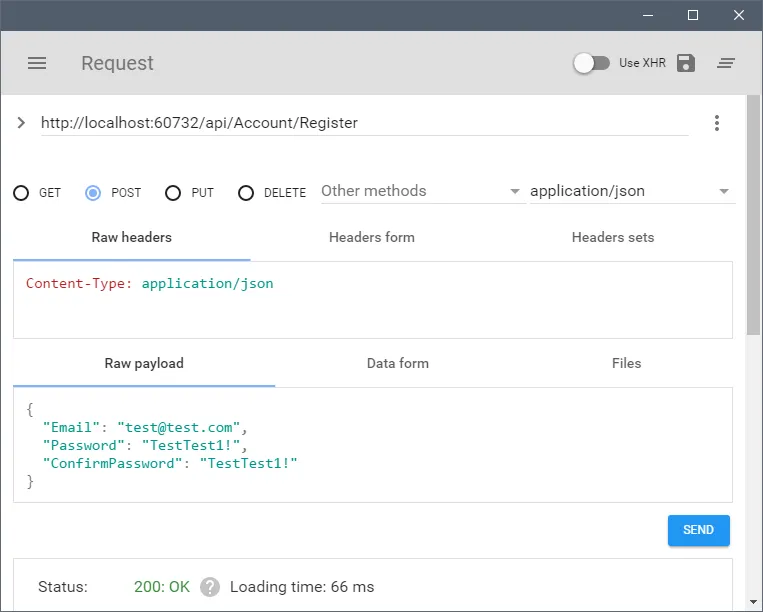Open the application/json content type dropdown
This screenshot has height=612, width=763.
tap(631, 191)
